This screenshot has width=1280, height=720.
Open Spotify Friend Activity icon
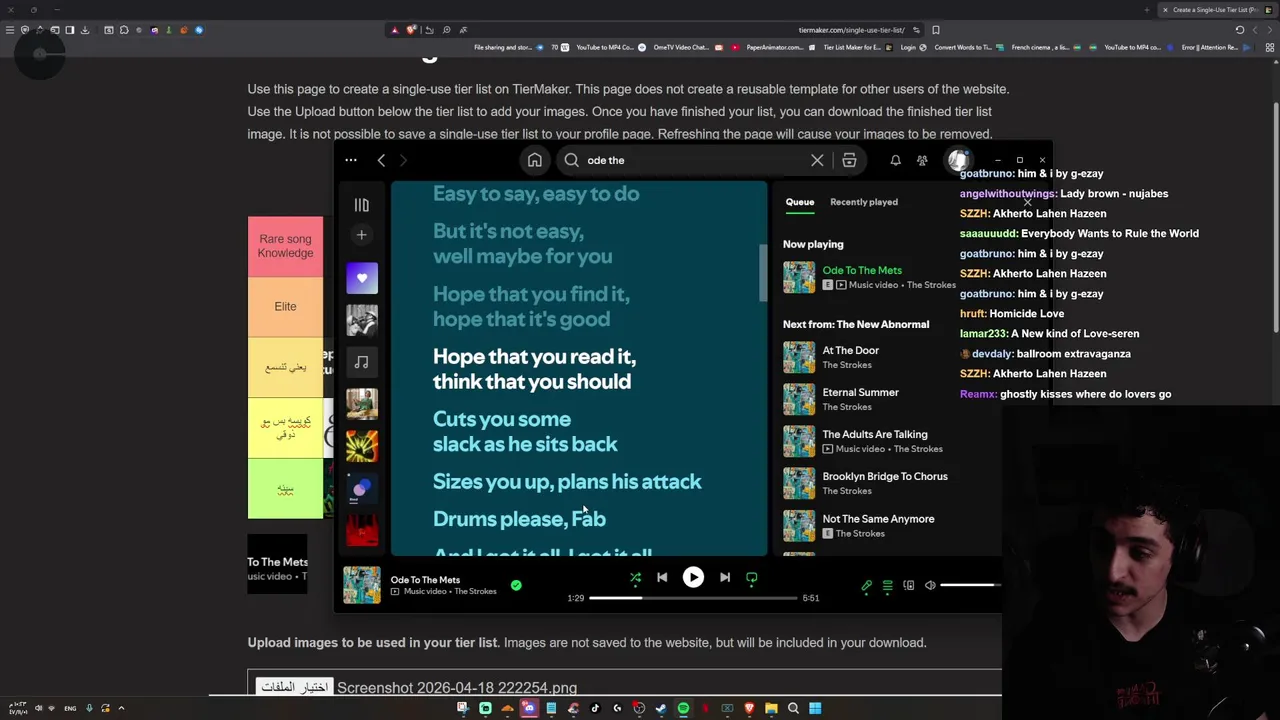(x=922, y=160)
